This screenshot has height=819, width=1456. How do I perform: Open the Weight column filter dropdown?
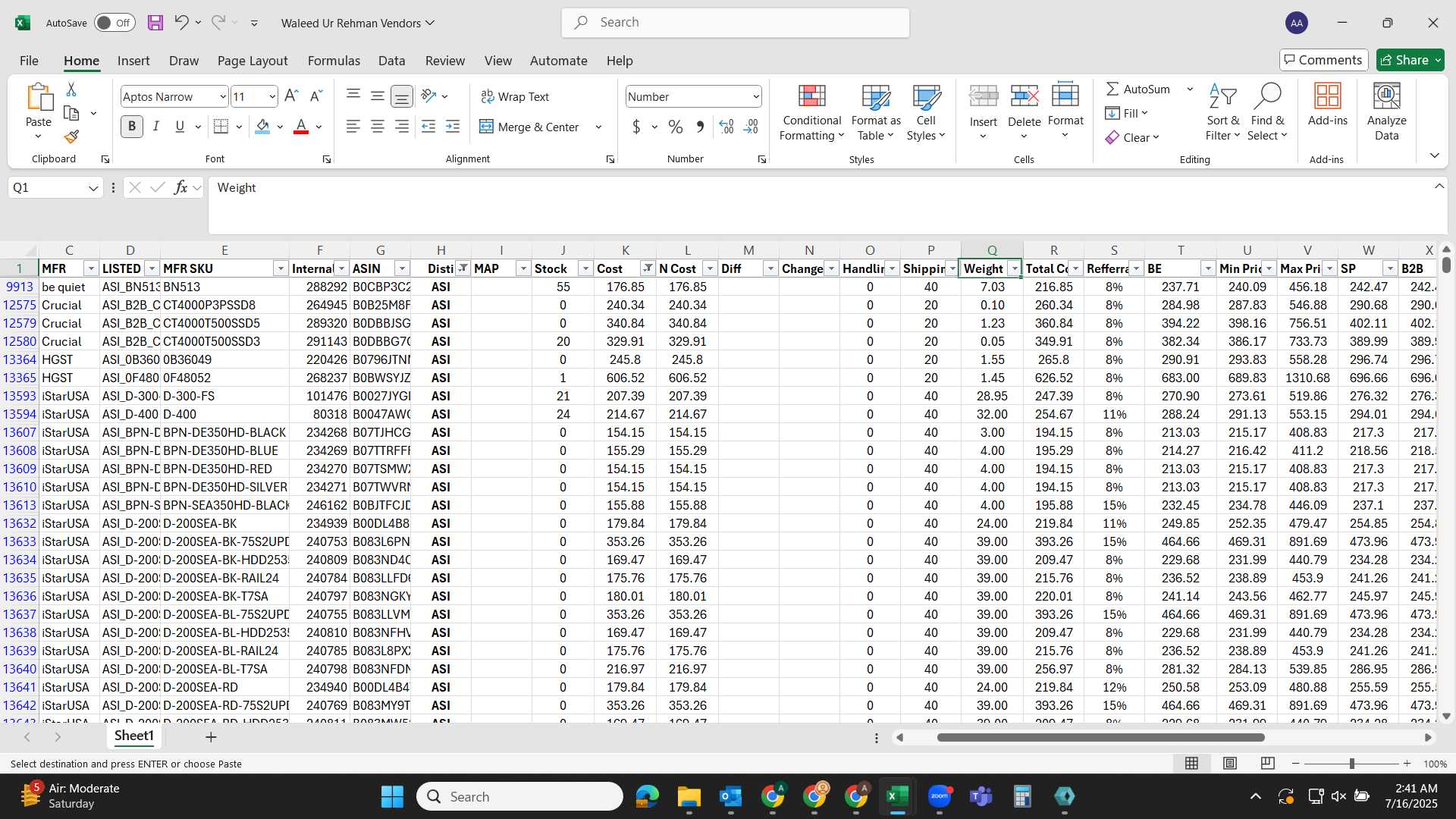click(x=1015, y=268)
